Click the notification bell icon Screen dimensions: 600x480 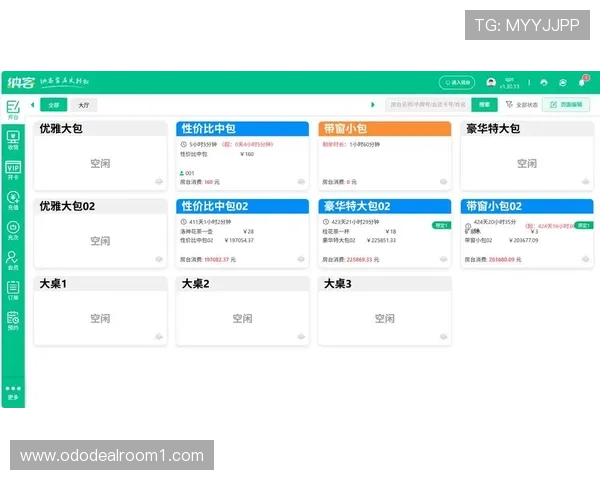583,82
